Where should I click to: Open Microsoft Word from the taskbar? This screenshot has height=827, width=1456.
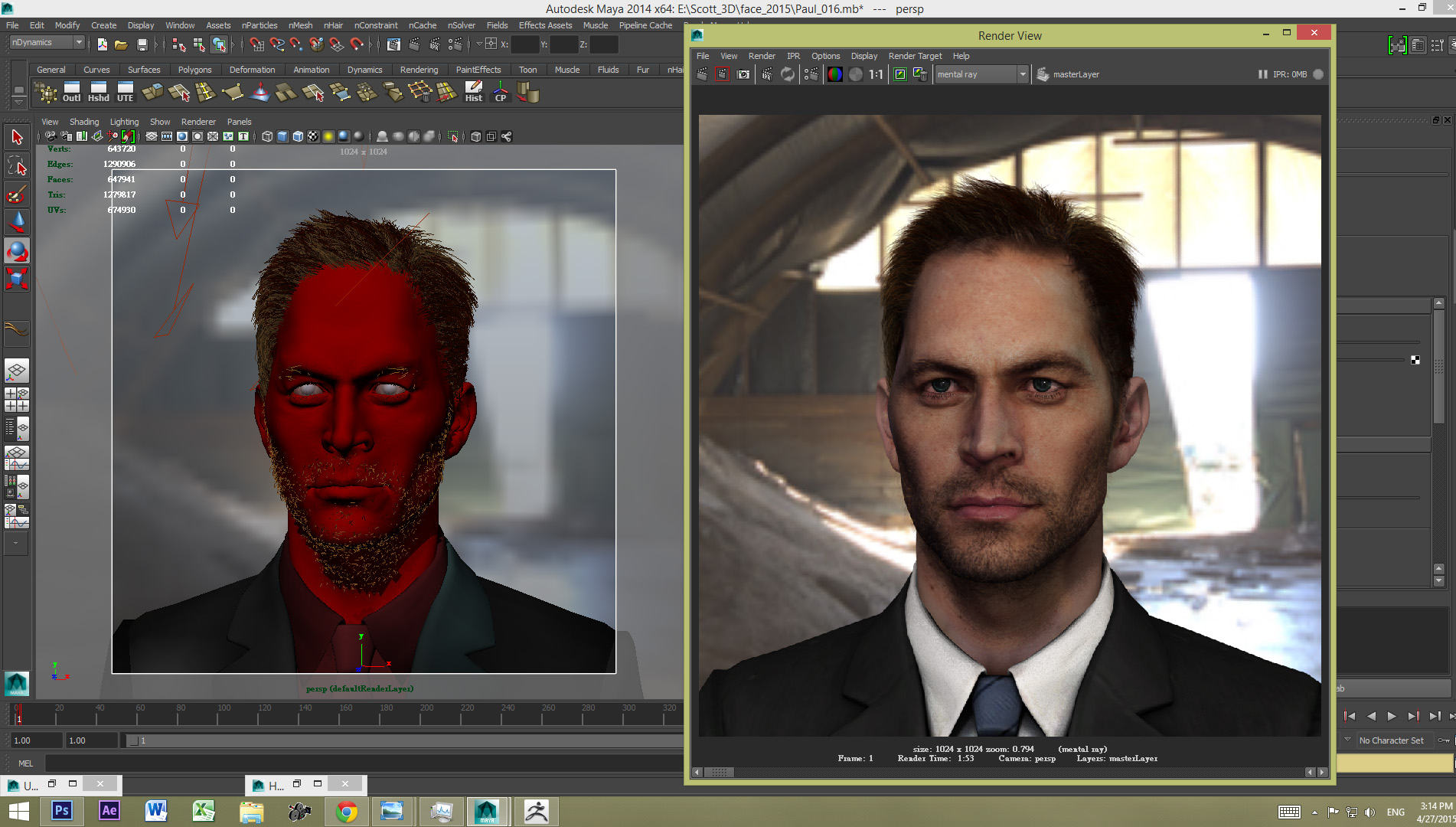point(156,811)
